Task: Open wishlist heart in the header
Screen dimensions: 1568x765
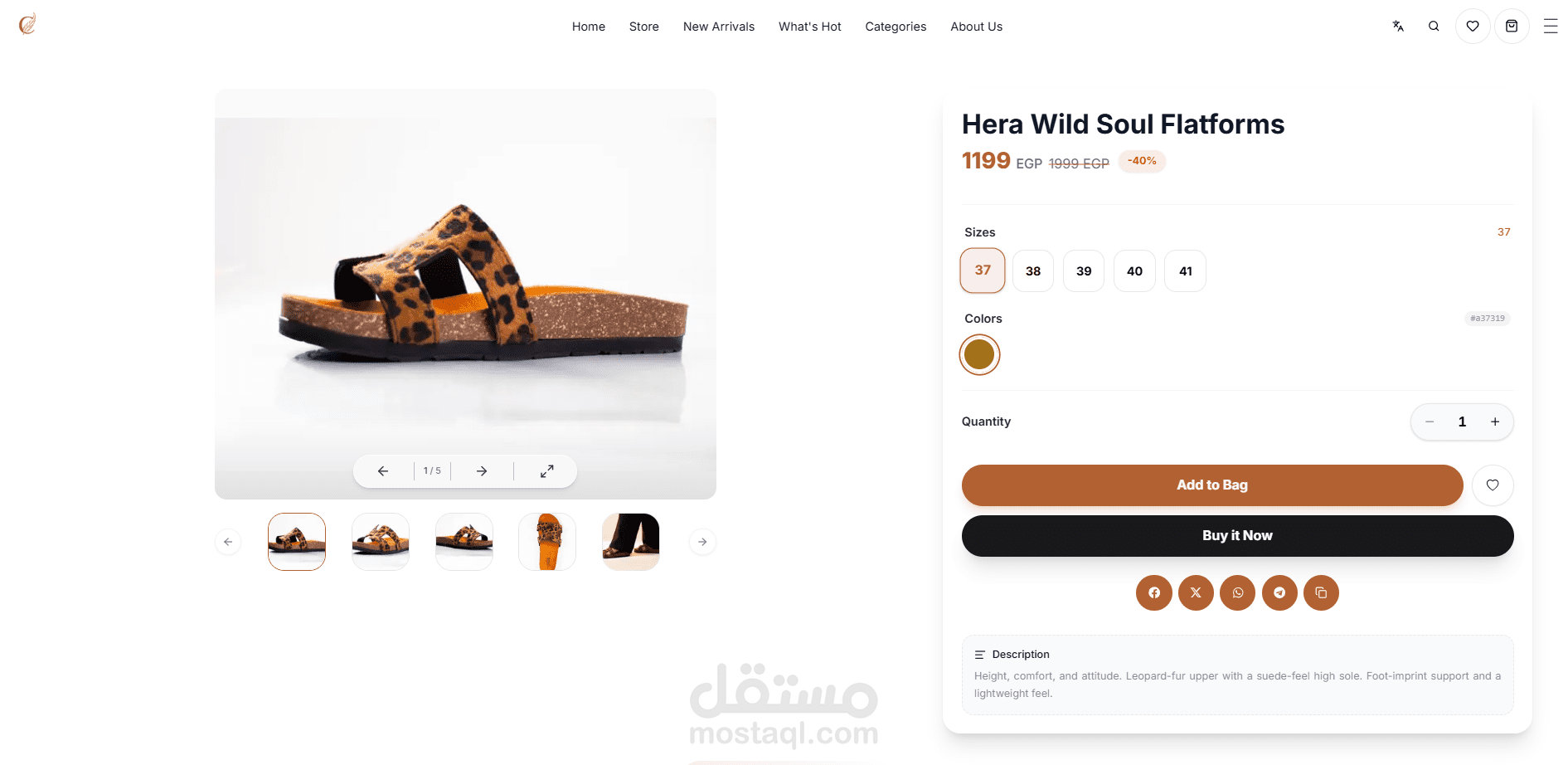Action: [1473, 27]
